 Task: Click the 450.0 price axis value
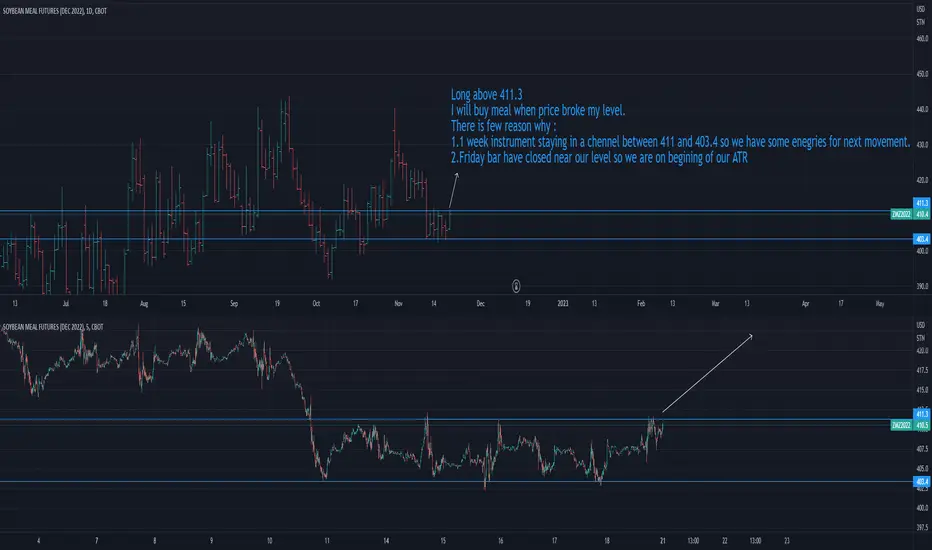pos(922,74)
